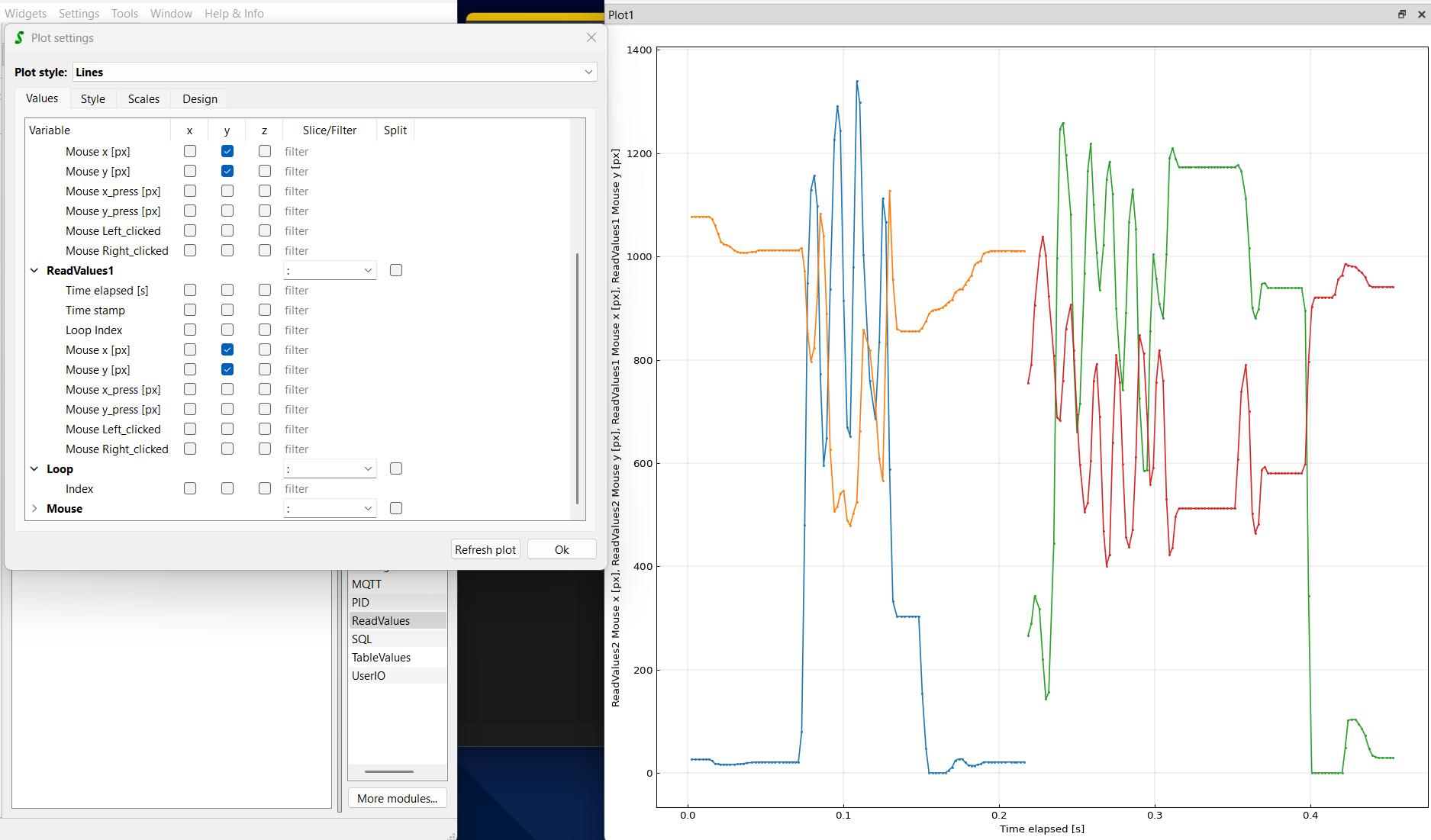
Task: Open the ReadValues1 slice dropdown
Action: tap(330, 271)
